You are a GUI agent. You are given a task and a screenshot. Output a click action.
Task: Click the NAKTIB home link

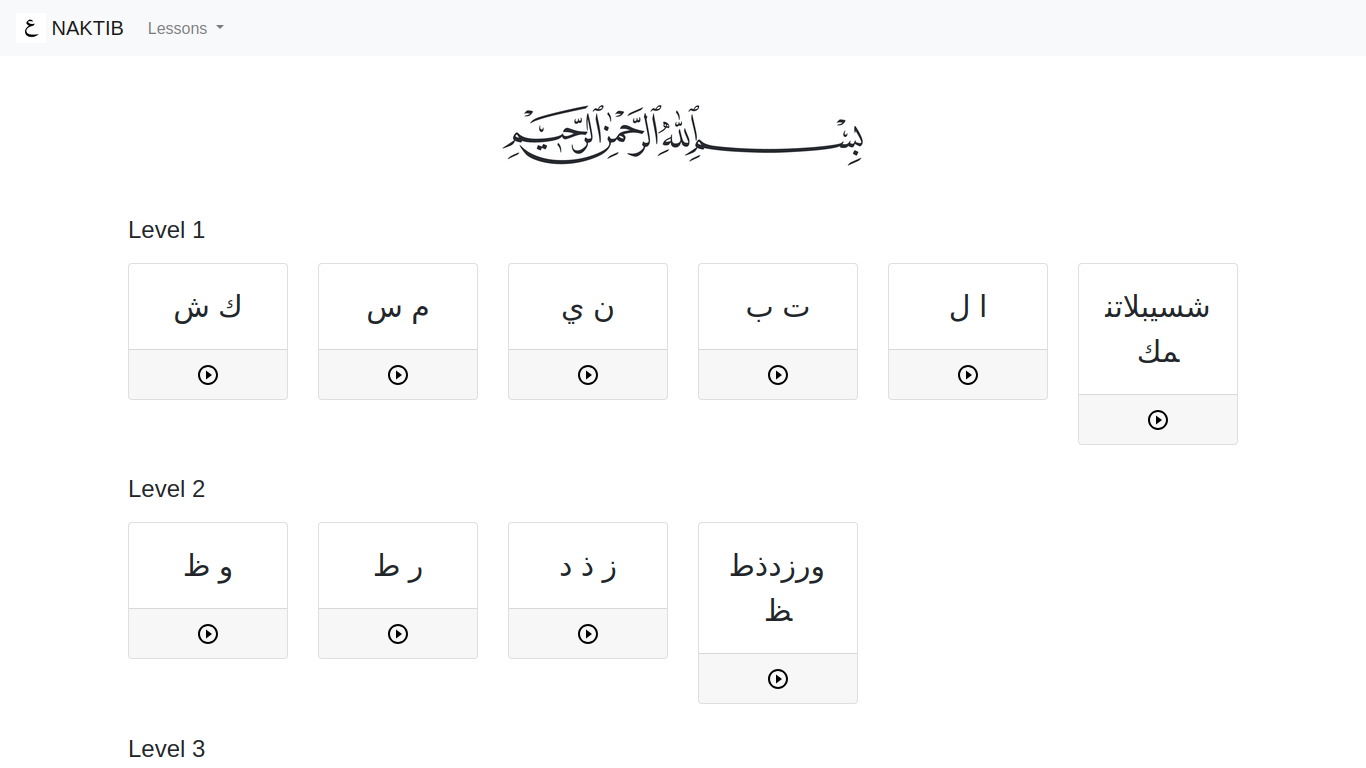pyautogui.click(x=88, y=27)
